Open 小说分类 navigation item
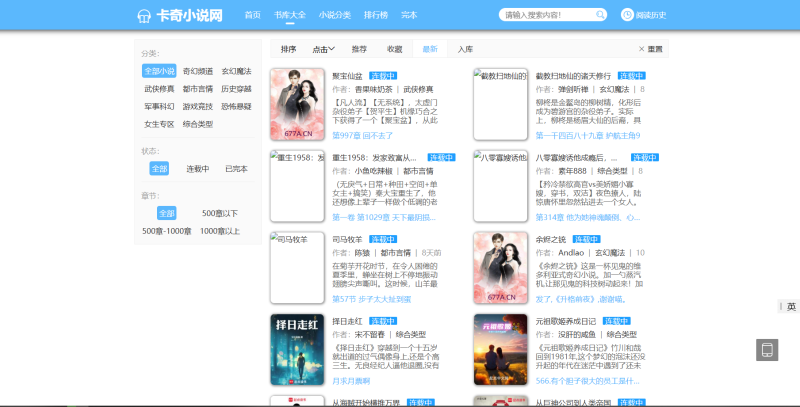Screen dimensions: 800x407 tap(335, 15)
